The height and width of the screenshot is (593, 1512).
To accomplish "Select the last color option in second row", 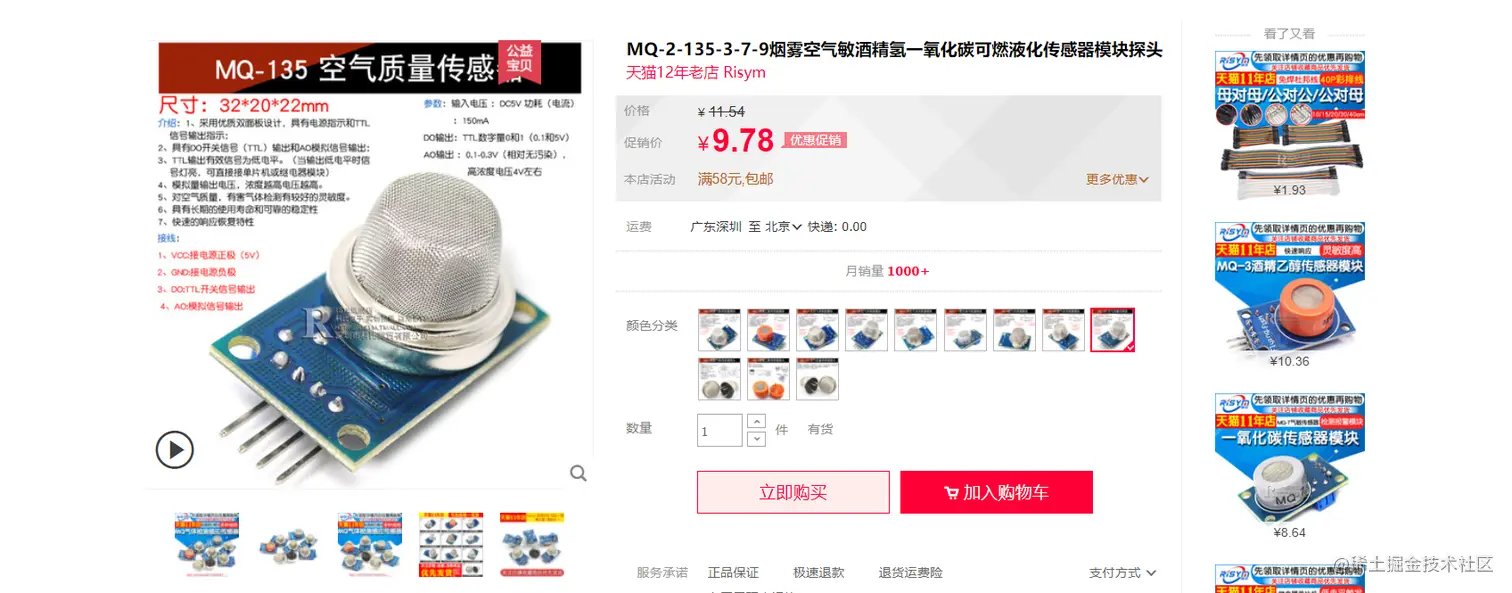I will (x=817, y=379).
